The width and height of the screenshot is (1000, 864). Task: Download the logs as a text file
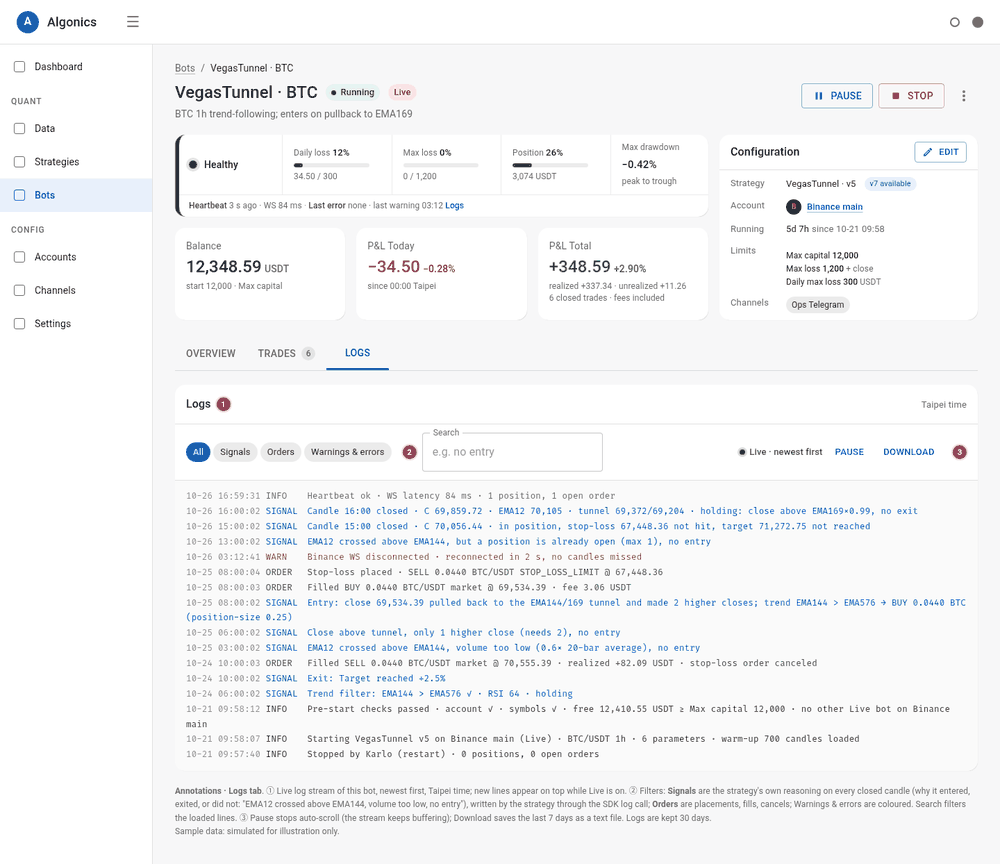[x=909, y=452]
